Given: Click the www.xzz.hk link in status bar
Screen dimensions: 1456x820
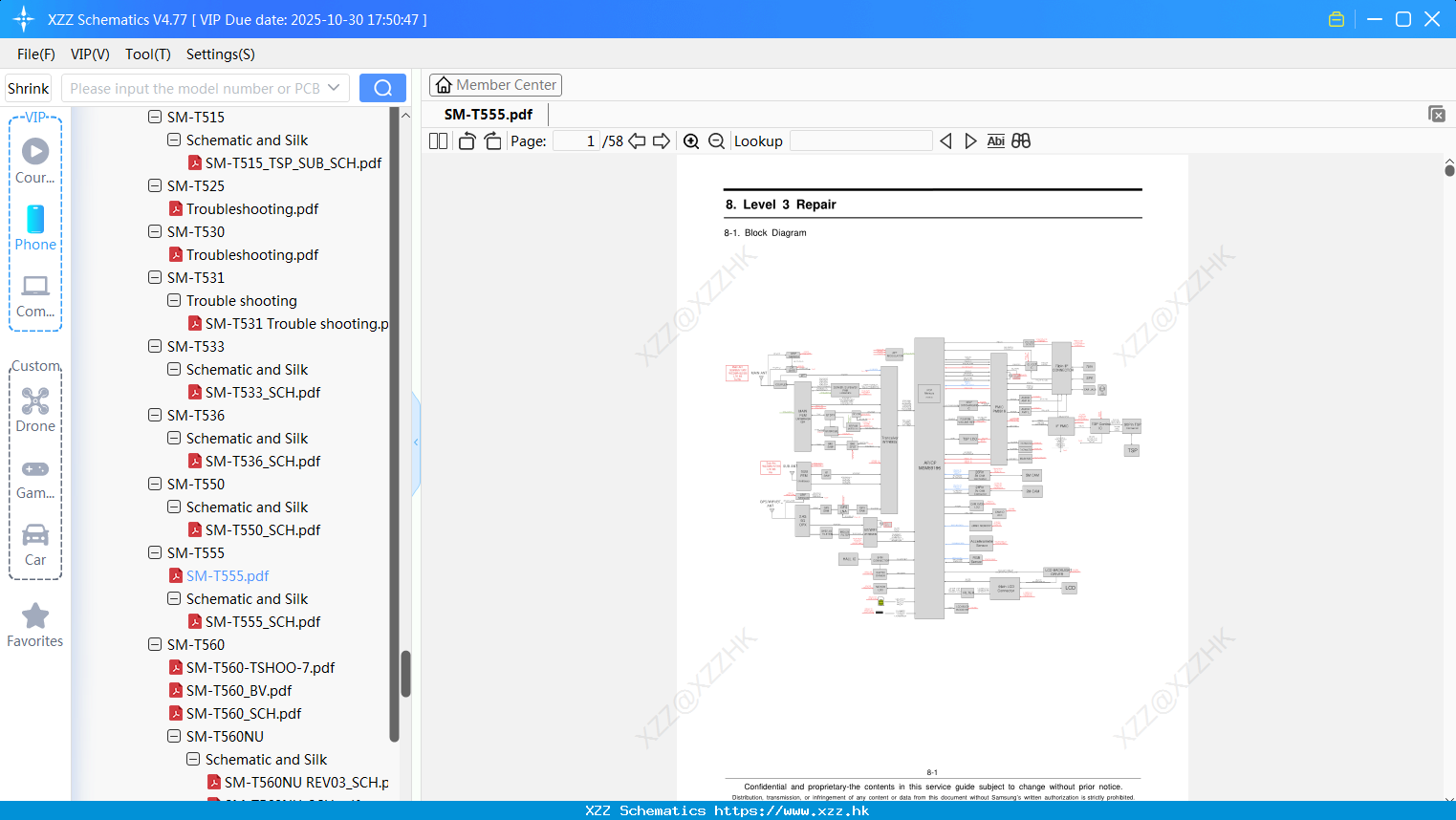Looking at the screenshot, I should [792, 810].
